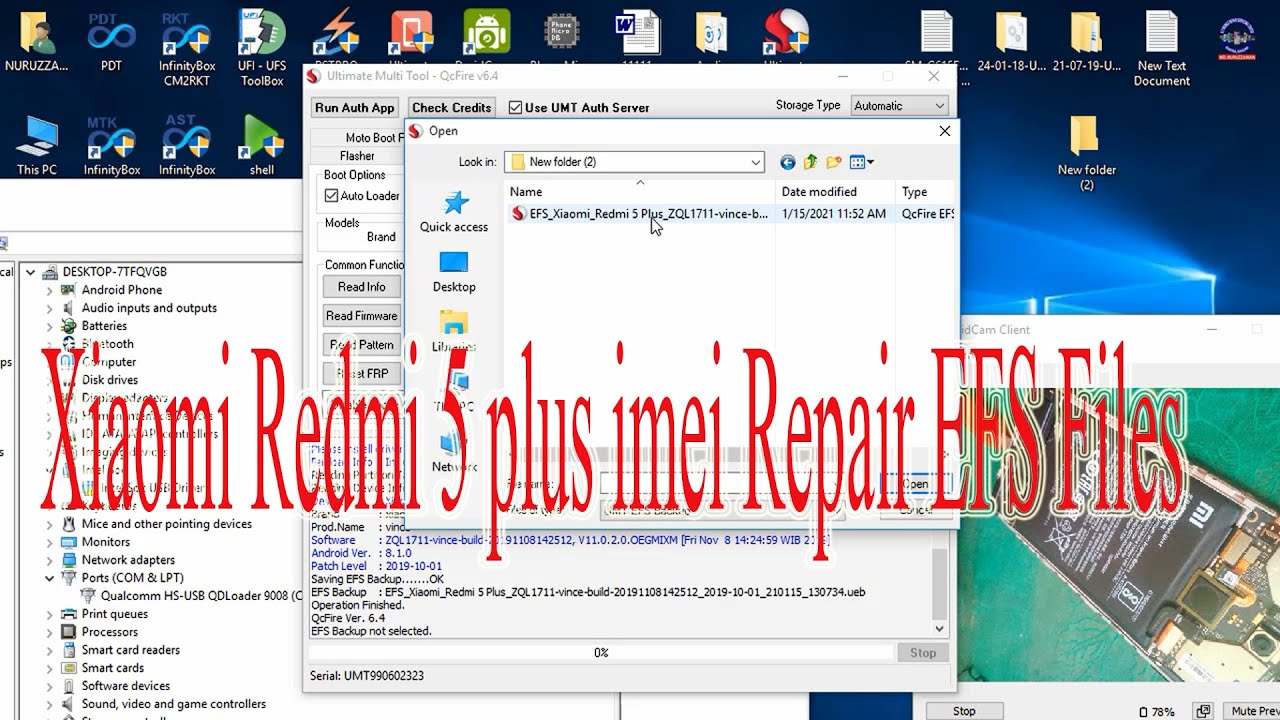Screen dimensions: 1280x720
Task: Expand the Disk drives node
Action: tap(49, 380)
